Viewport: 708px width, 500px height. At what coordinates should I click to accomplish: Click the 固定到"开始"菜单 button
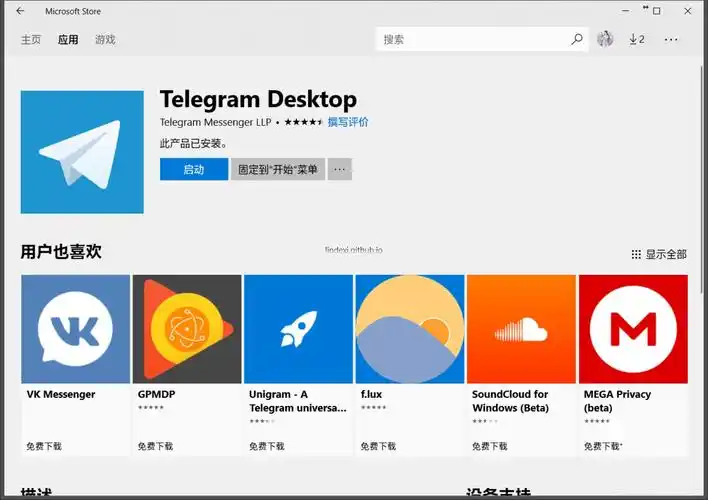pos(278,170)
